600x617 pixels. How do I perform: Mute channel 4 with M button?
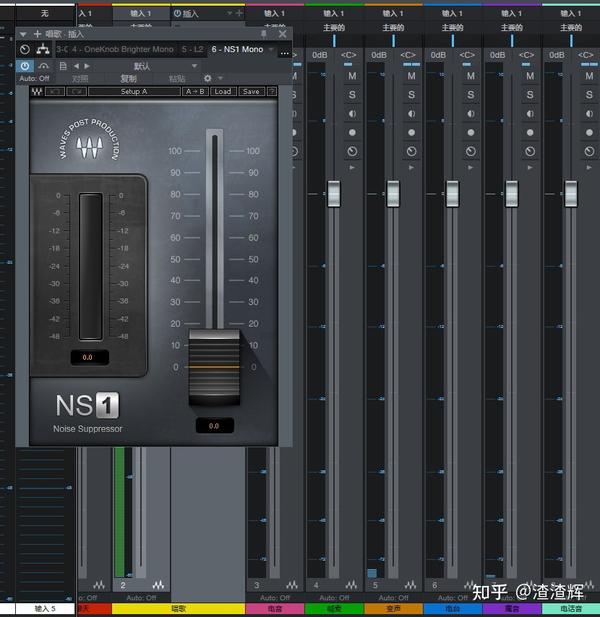point(353,76)
